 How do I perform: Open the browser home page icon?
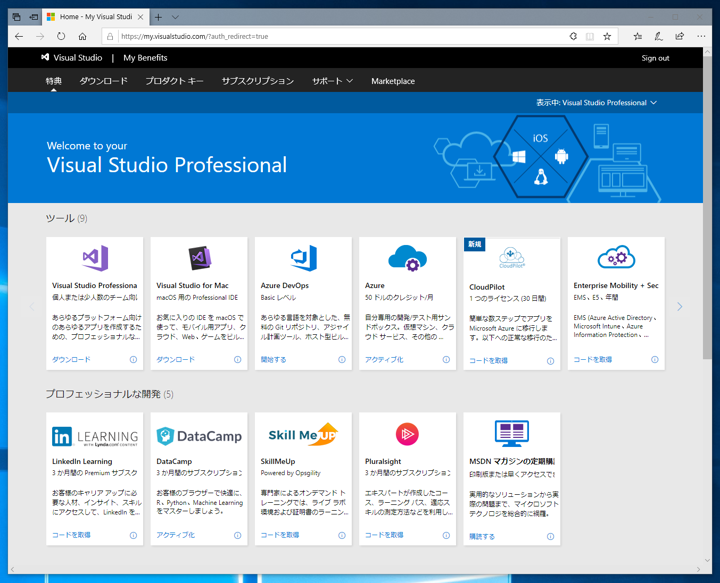(x=82, y=36)
